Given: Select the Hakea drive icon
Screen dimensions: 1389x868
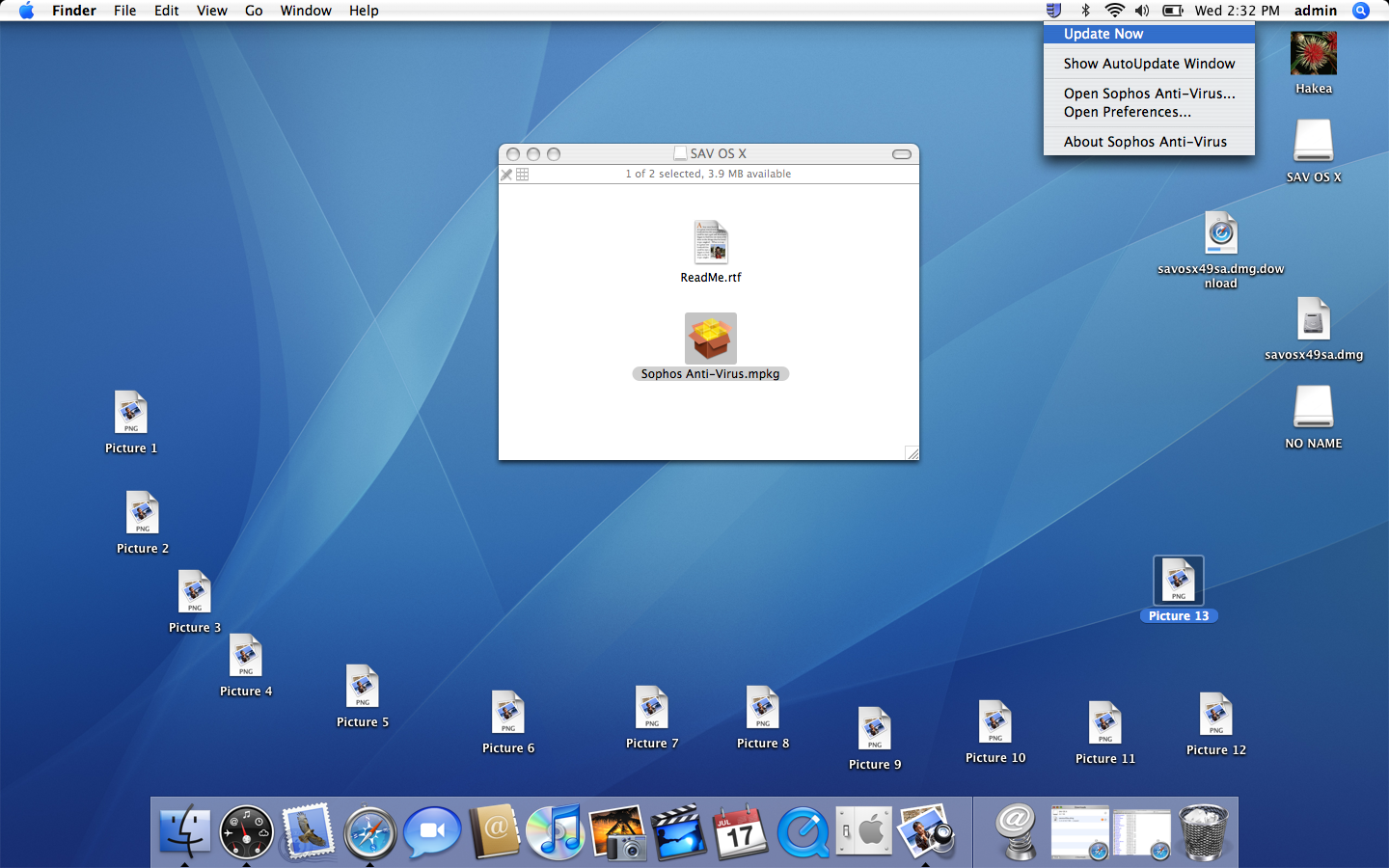Looking at the screenshot, I should click(1314, 53).
